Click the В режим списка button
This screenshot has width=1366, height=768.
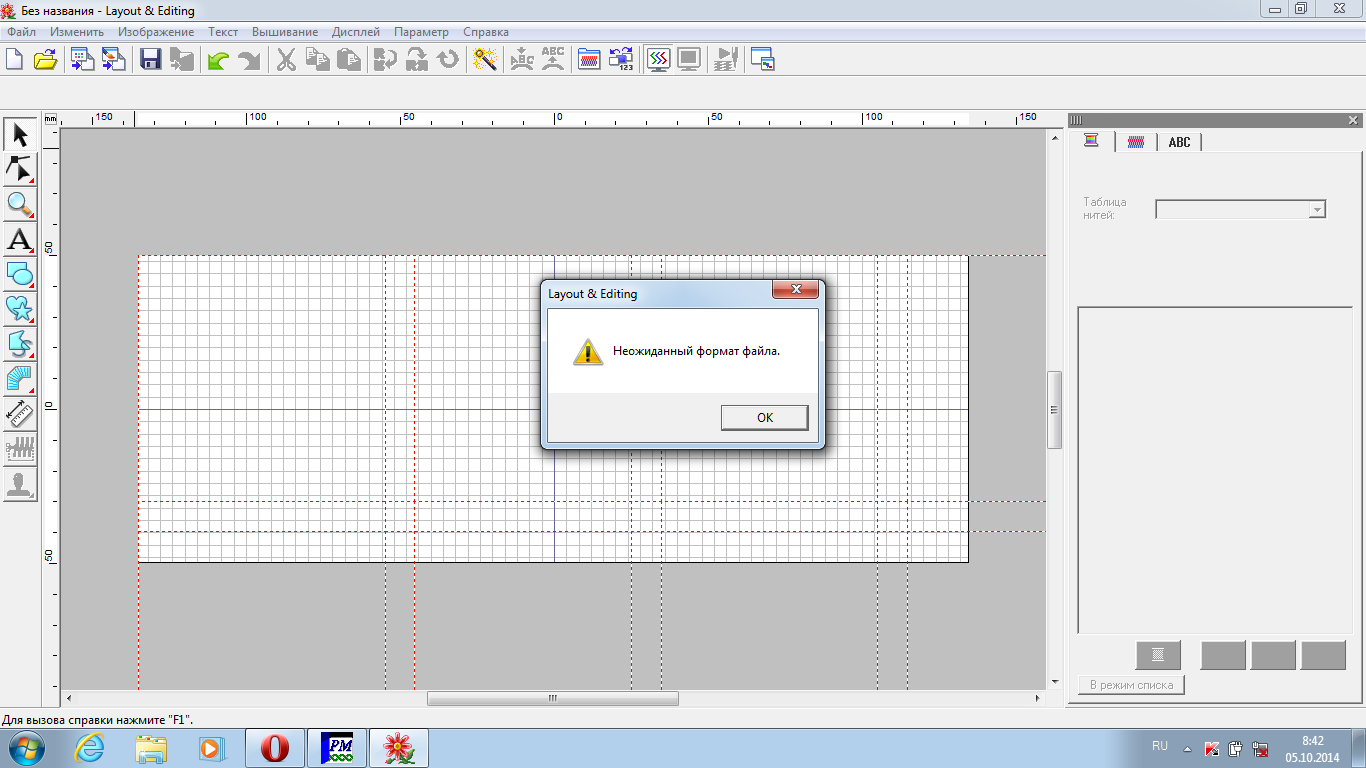point(1132,685)
